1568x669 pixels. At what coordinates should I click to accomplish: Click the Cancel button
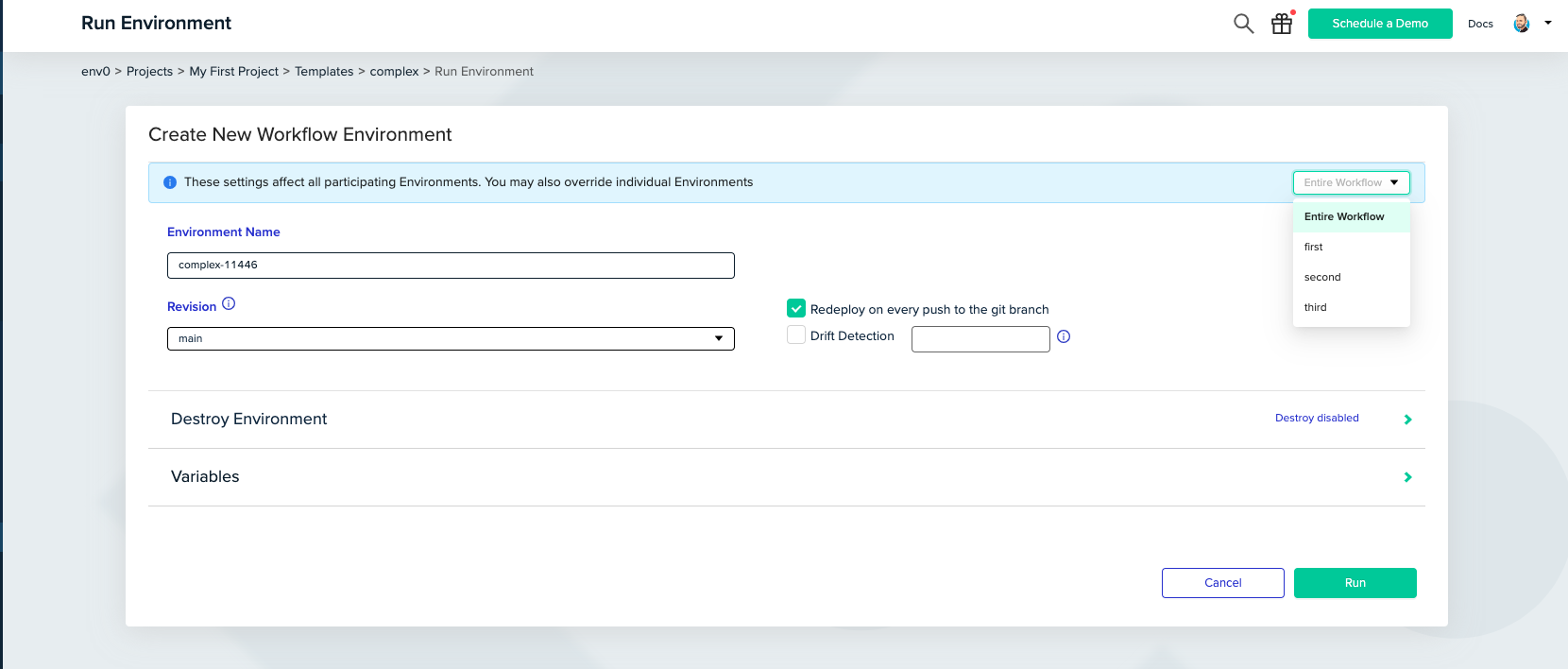click(x=1223, y=583)
